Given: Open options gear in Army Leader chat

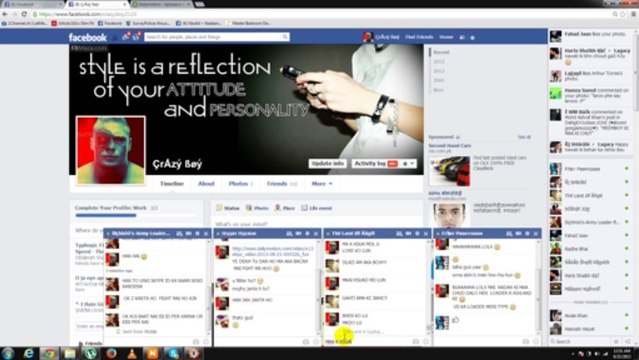Looking at the screenshot, I should (198, 234).
